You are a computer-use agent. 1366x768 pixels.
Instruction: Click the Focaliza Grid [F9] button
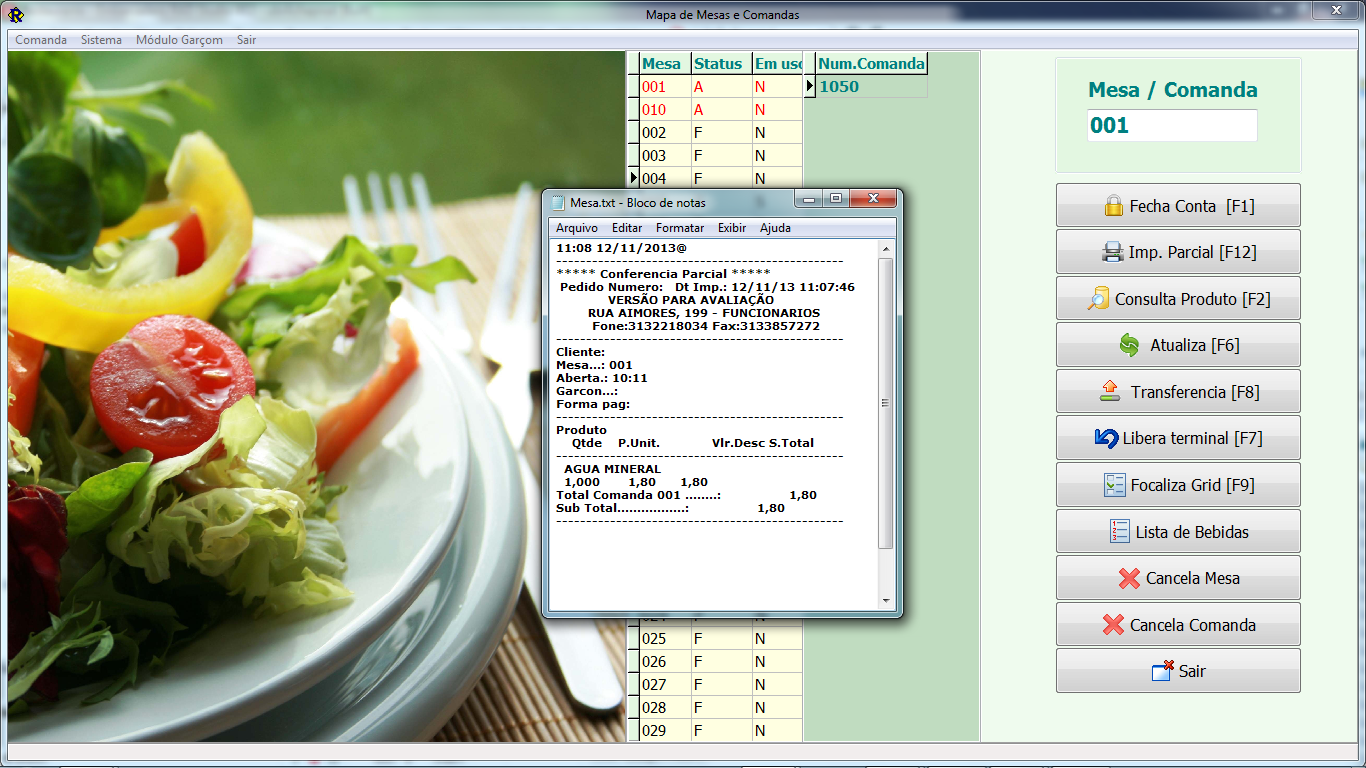(1178, 485)
